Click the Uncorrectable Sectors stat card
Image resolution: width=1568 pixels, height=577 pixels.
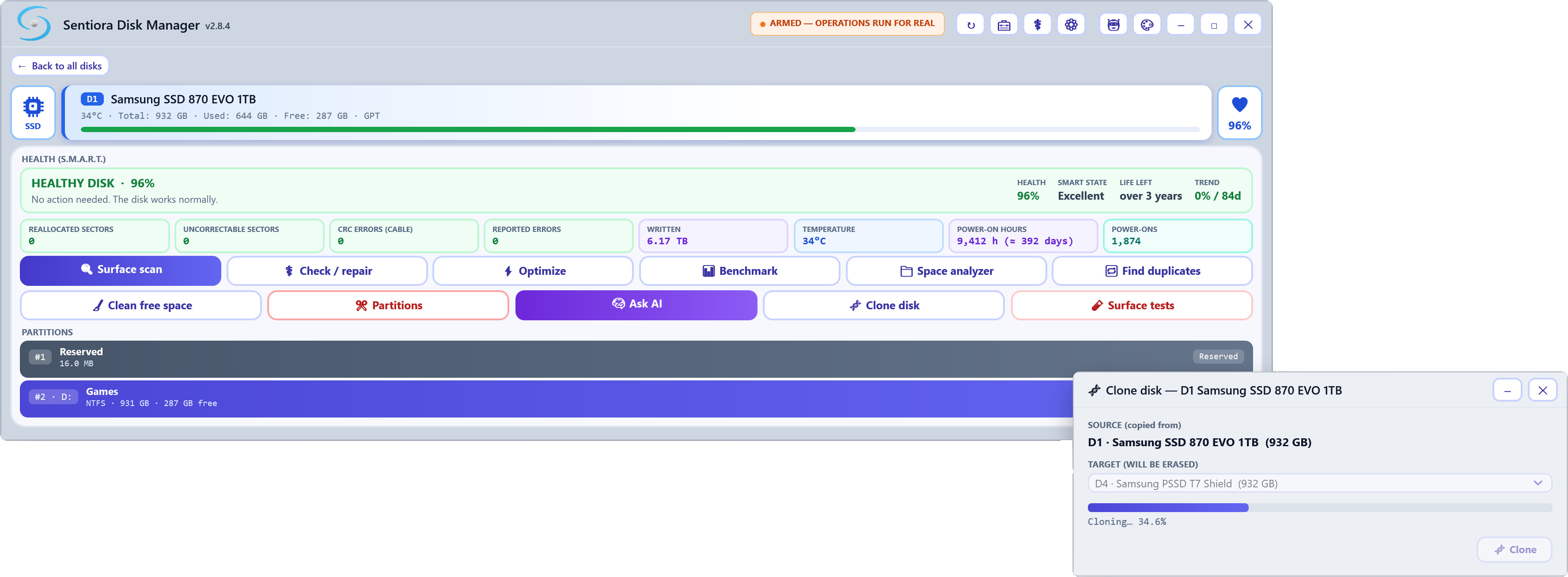click(x=250, y=235)
